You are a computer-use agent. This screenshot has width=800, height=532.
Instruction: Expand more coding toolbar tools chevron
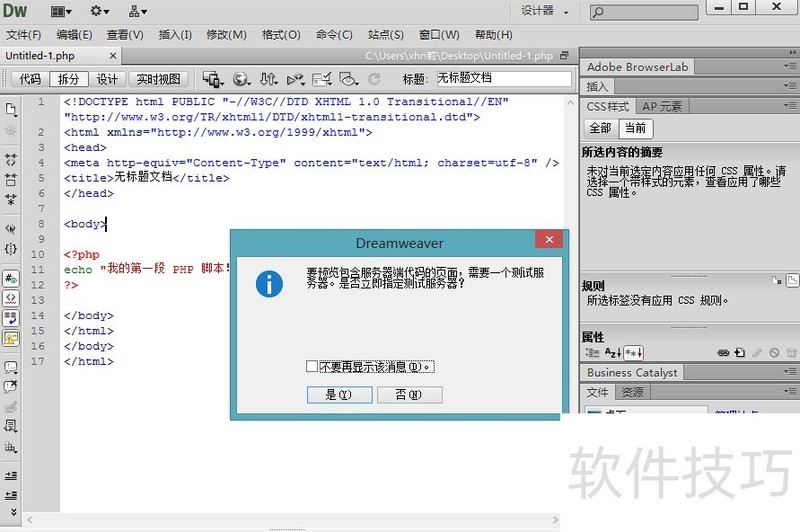[x=13, y=512]
